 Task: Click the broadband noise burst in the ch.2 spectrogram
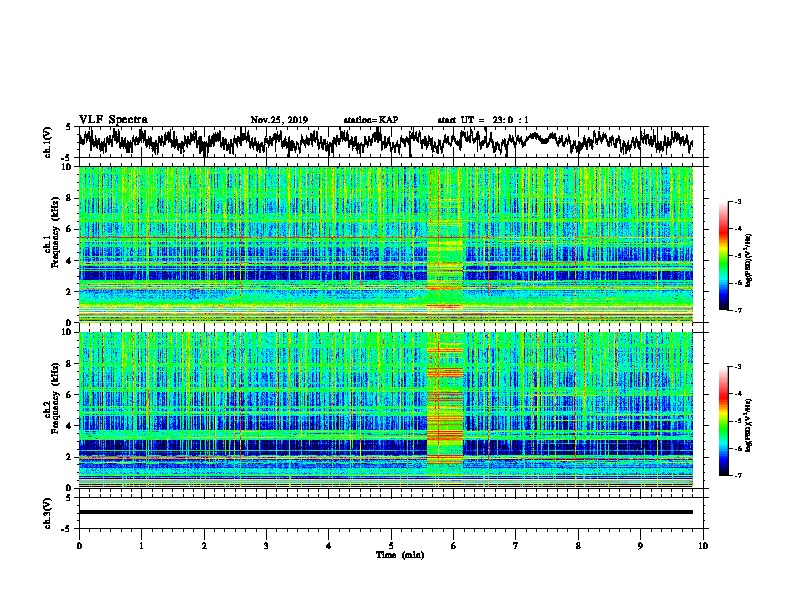tap(445, 410)
